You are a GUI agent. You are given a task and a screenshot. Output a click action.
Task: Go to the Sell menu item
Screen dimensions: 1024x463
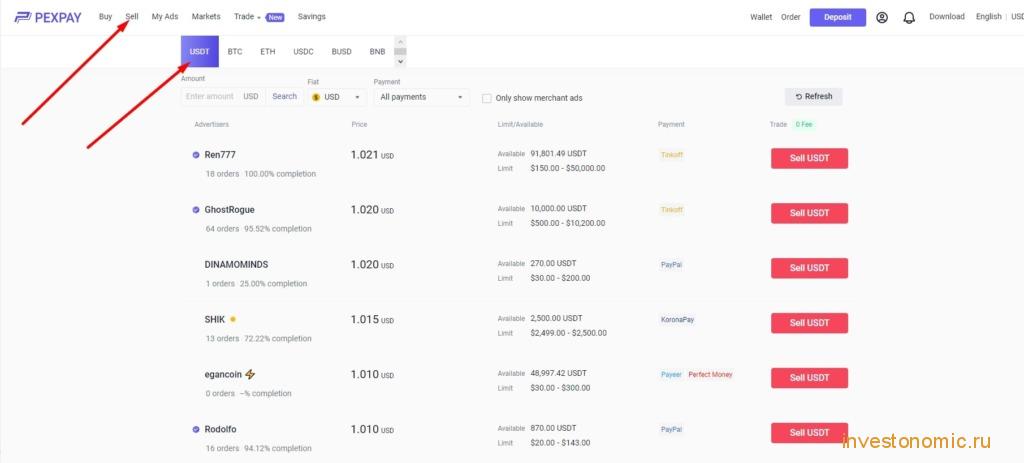tap(133, 17)
